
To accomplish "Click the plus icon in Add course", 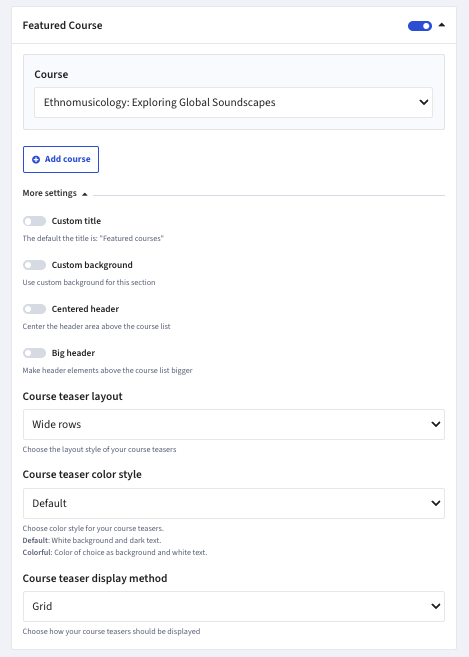I will (36, 160).
